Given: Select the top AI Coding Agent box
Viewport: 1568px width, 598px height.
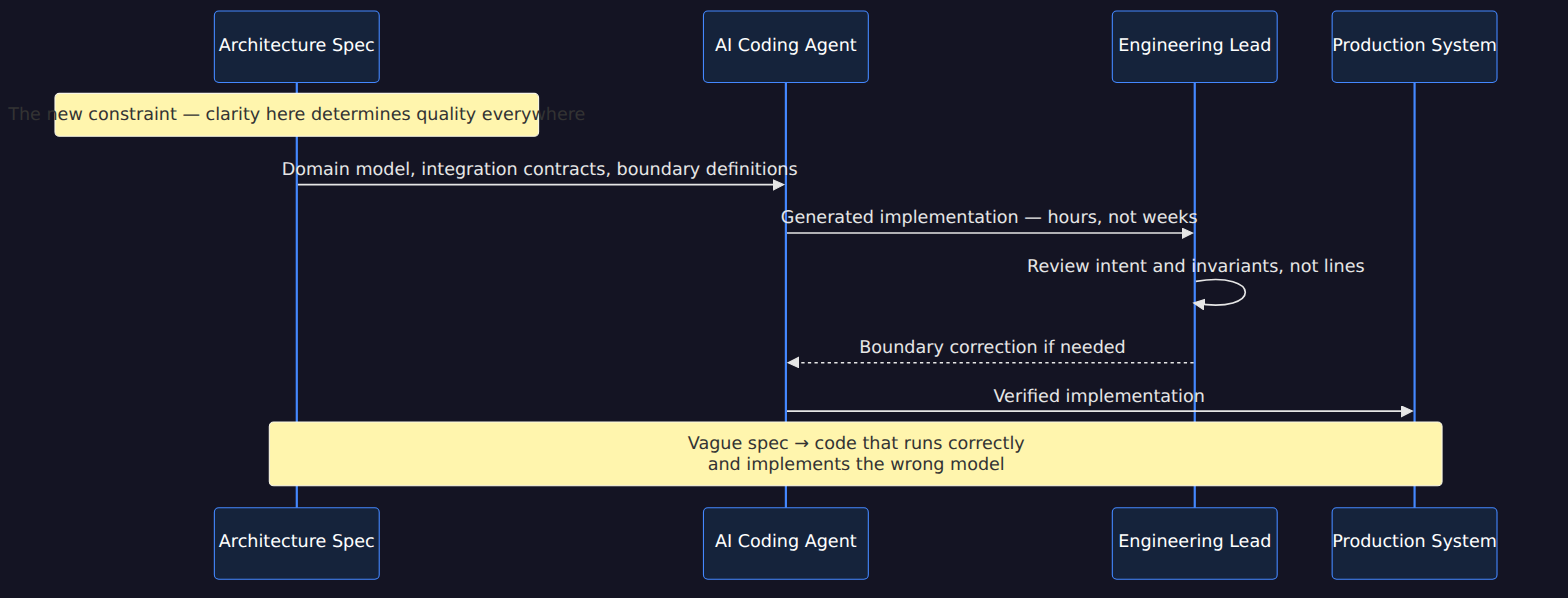Looking at the screenshot, I should [x=785, y=46].
